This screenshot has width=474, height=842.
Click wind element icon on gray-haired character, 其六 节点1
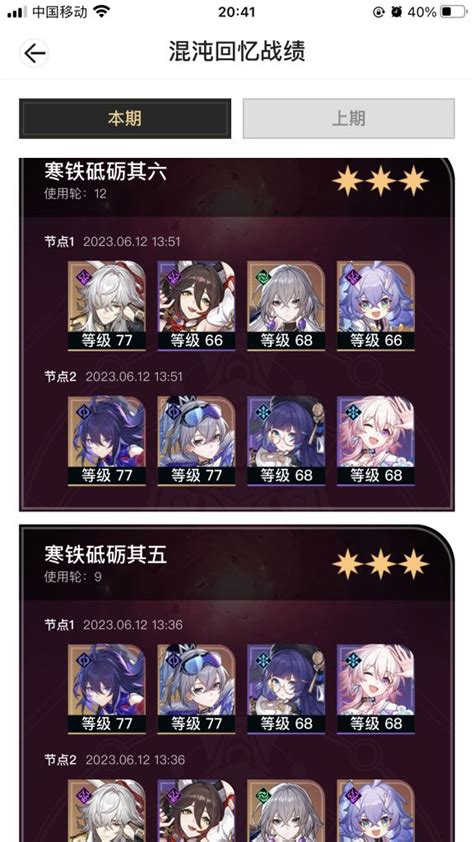click(263, 277)
